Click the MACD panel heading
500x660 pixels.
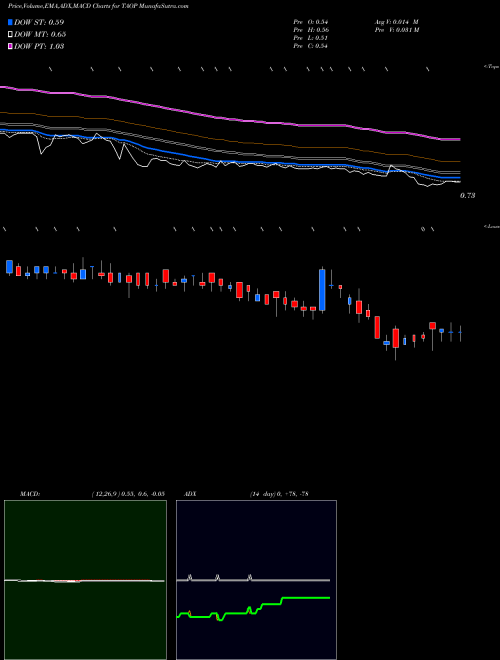click(30, 494)
